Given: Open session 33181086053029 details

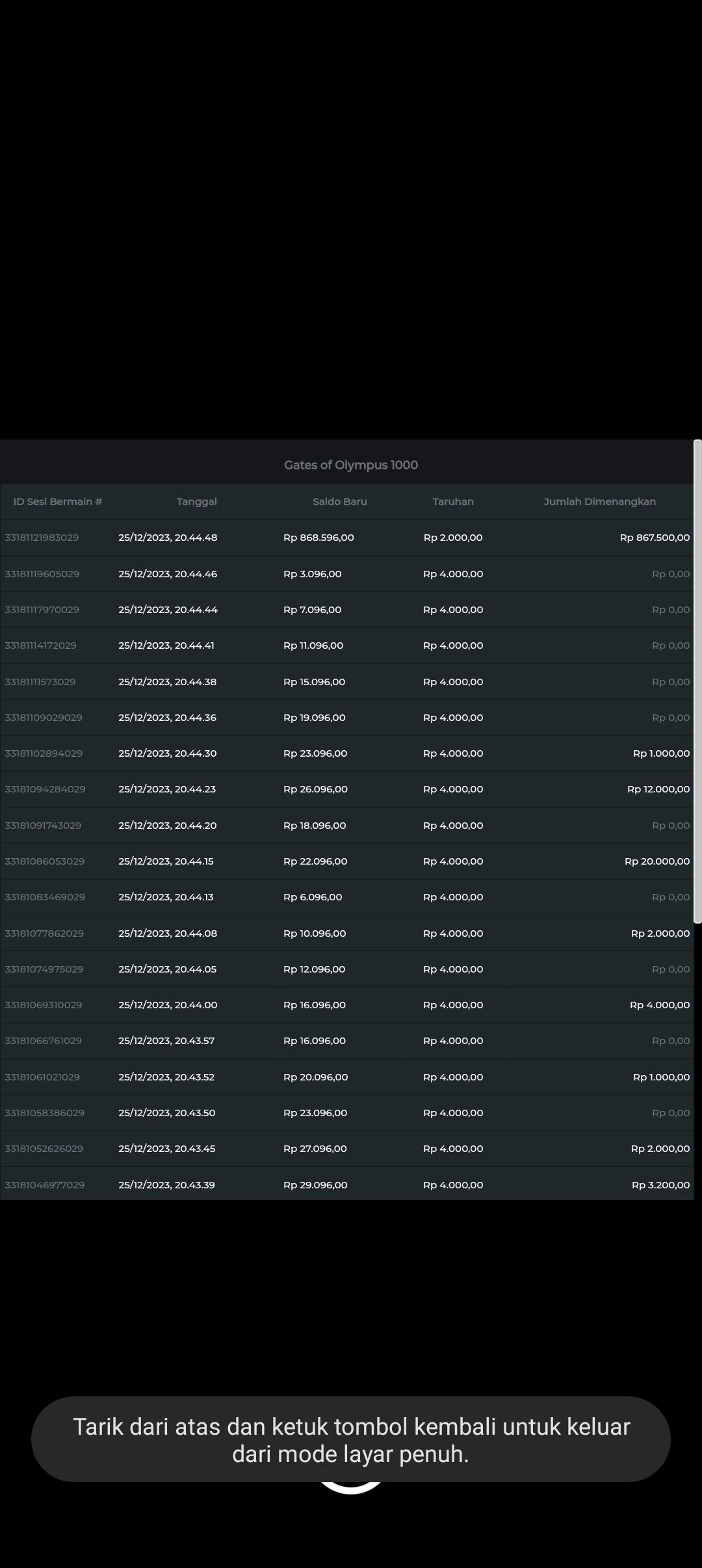Looking at the screenshot, I should tap(44, 861).
